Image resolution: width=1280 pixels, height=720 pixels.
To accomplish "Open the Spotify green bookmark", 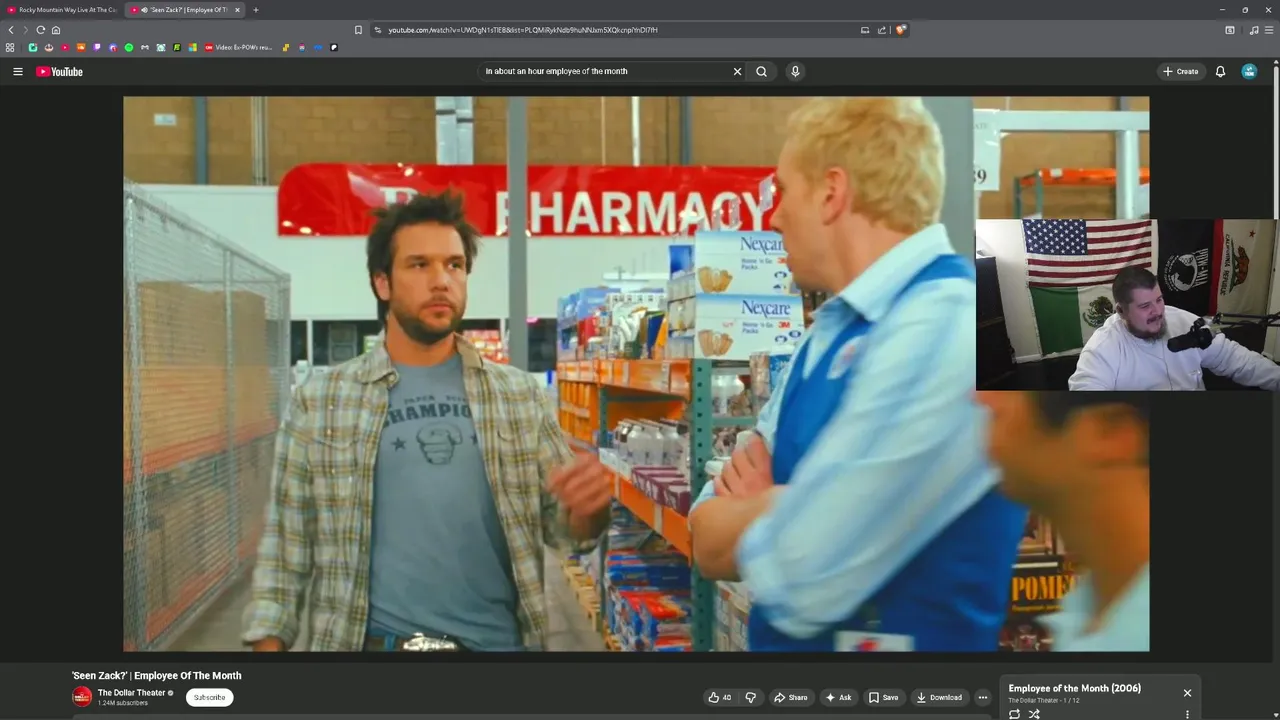I will click(x=129, y=47).
